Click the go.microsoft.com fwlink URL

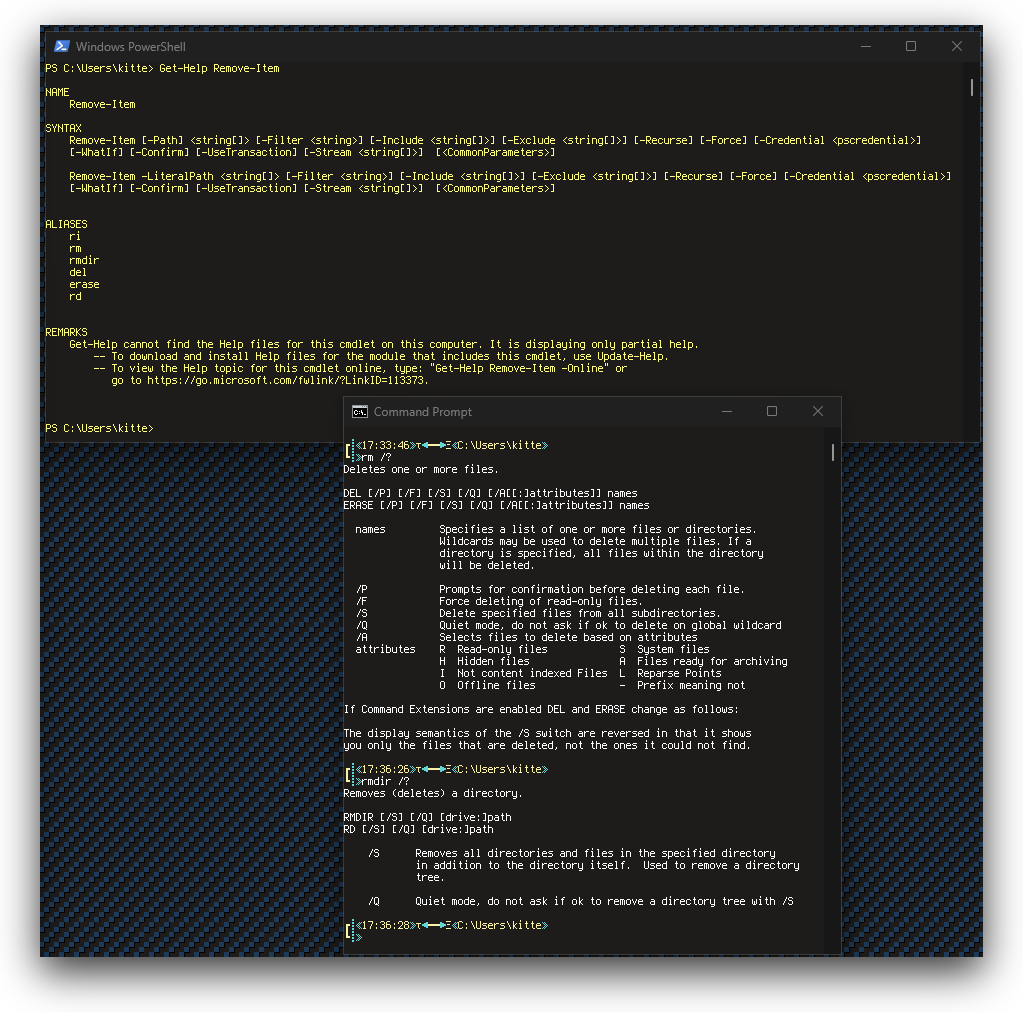click(x=287, y=380)
